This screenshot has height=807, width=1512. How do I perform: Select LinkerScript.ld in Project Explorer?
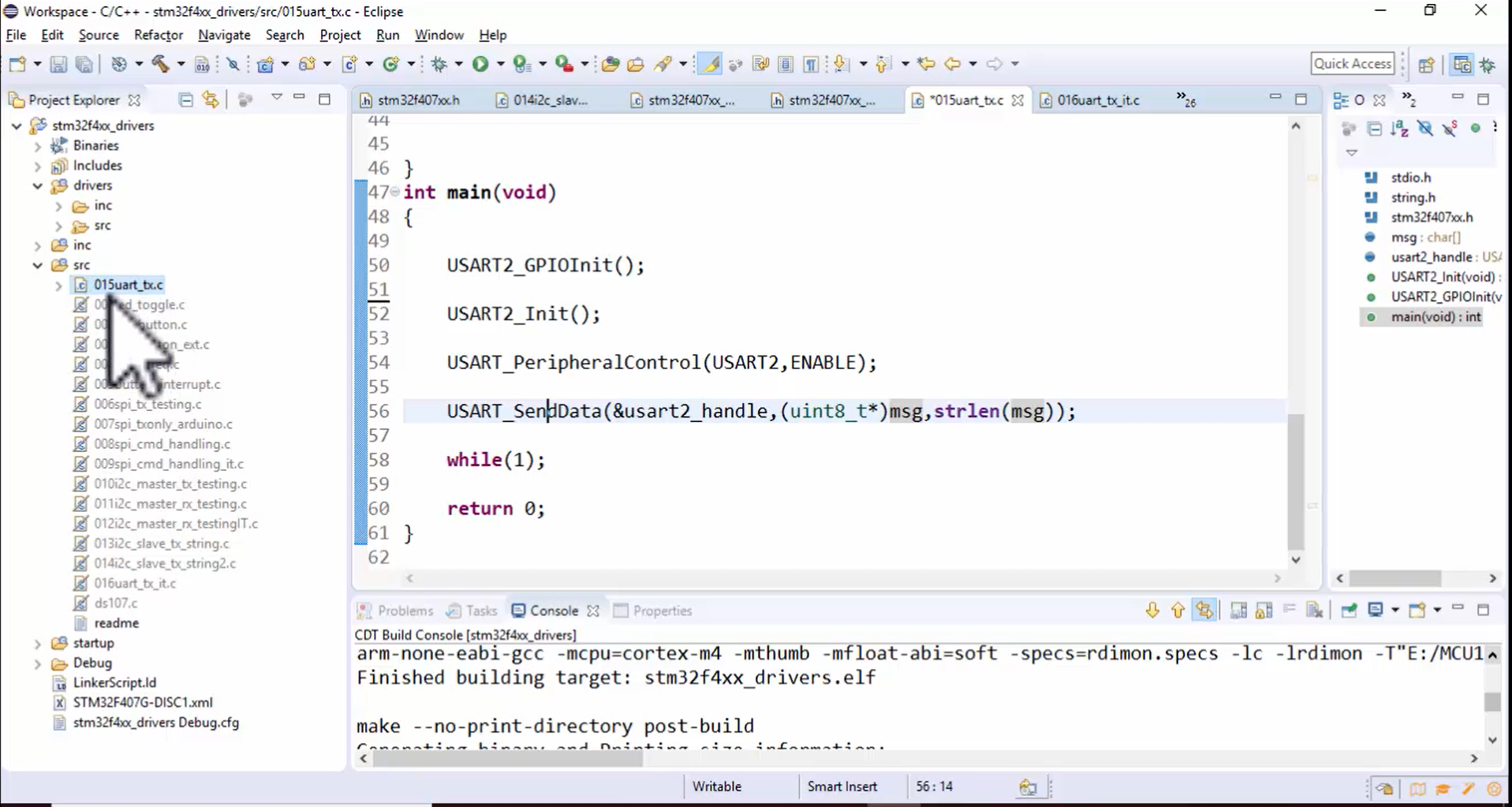pyautogui.click(x=114, y=682)
